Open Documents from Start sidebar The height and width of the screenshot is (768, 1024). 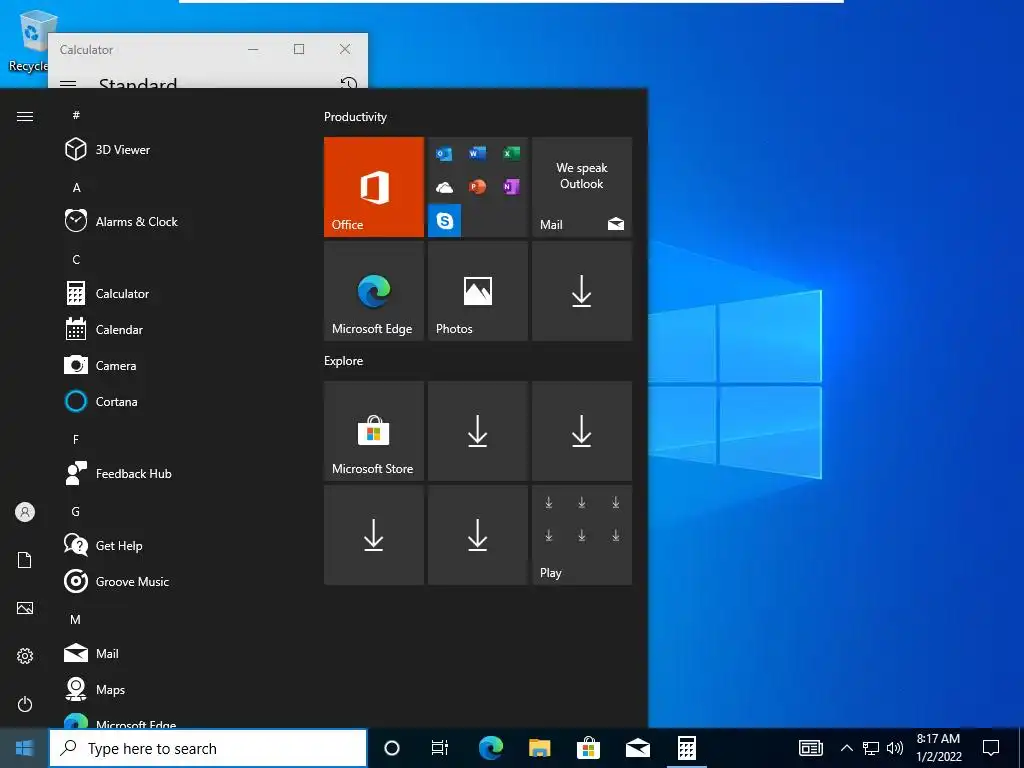pyautogui.click(x=25, y=560)
